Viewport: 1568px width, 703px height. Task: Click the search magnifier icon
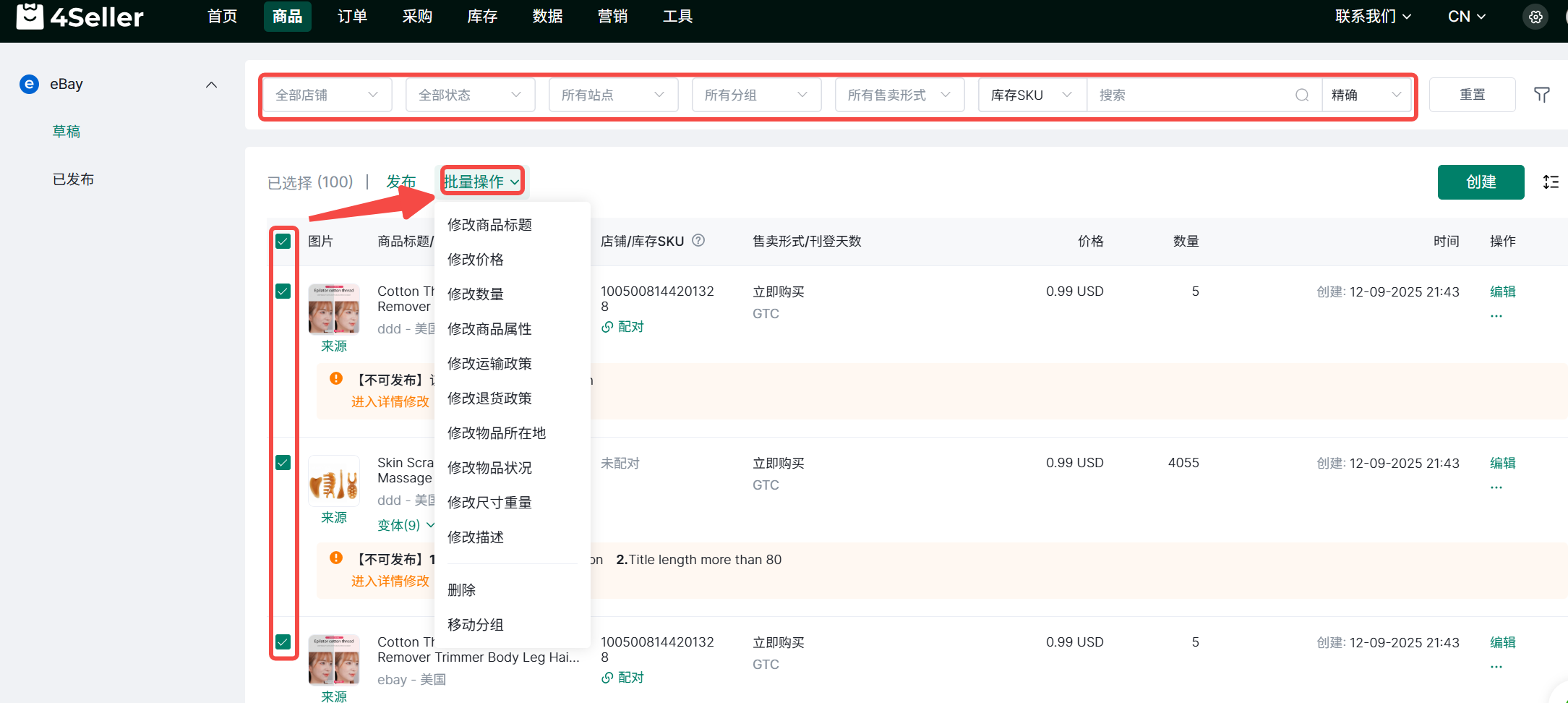pos(1301,95)
